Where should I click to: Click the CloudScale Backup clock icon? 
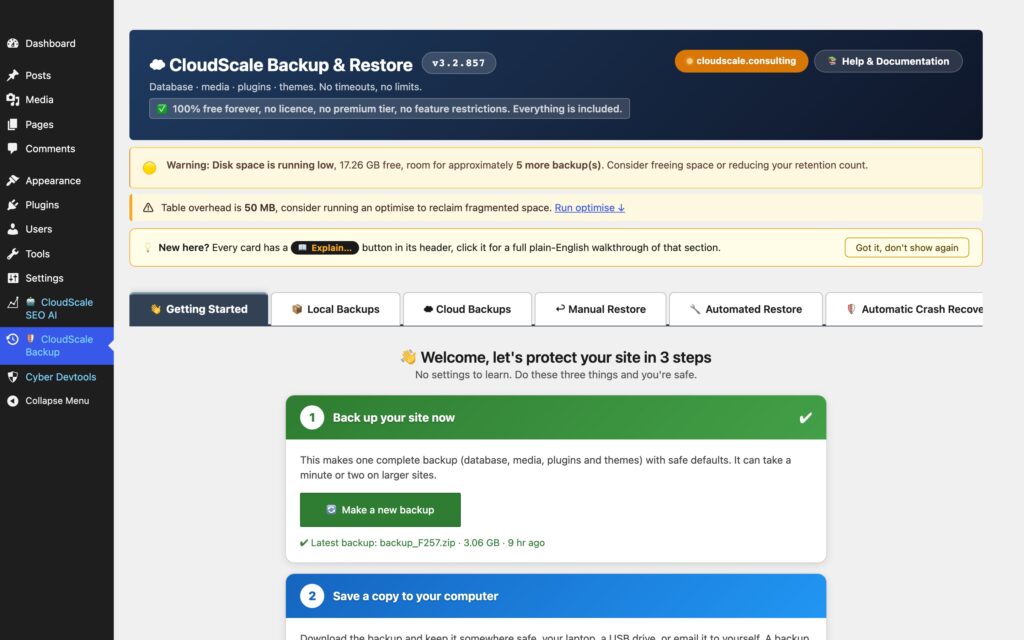coord(12,339)
